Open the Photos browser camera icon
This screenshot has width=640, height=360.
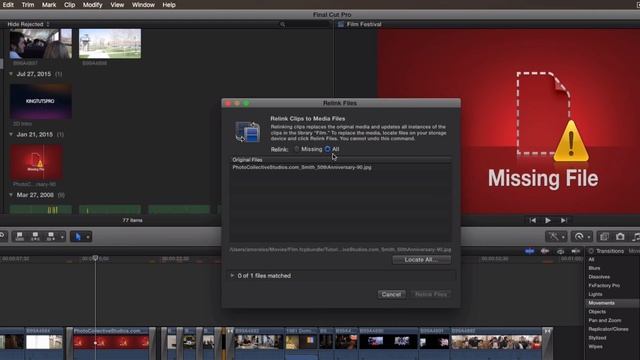pos(620,236)
